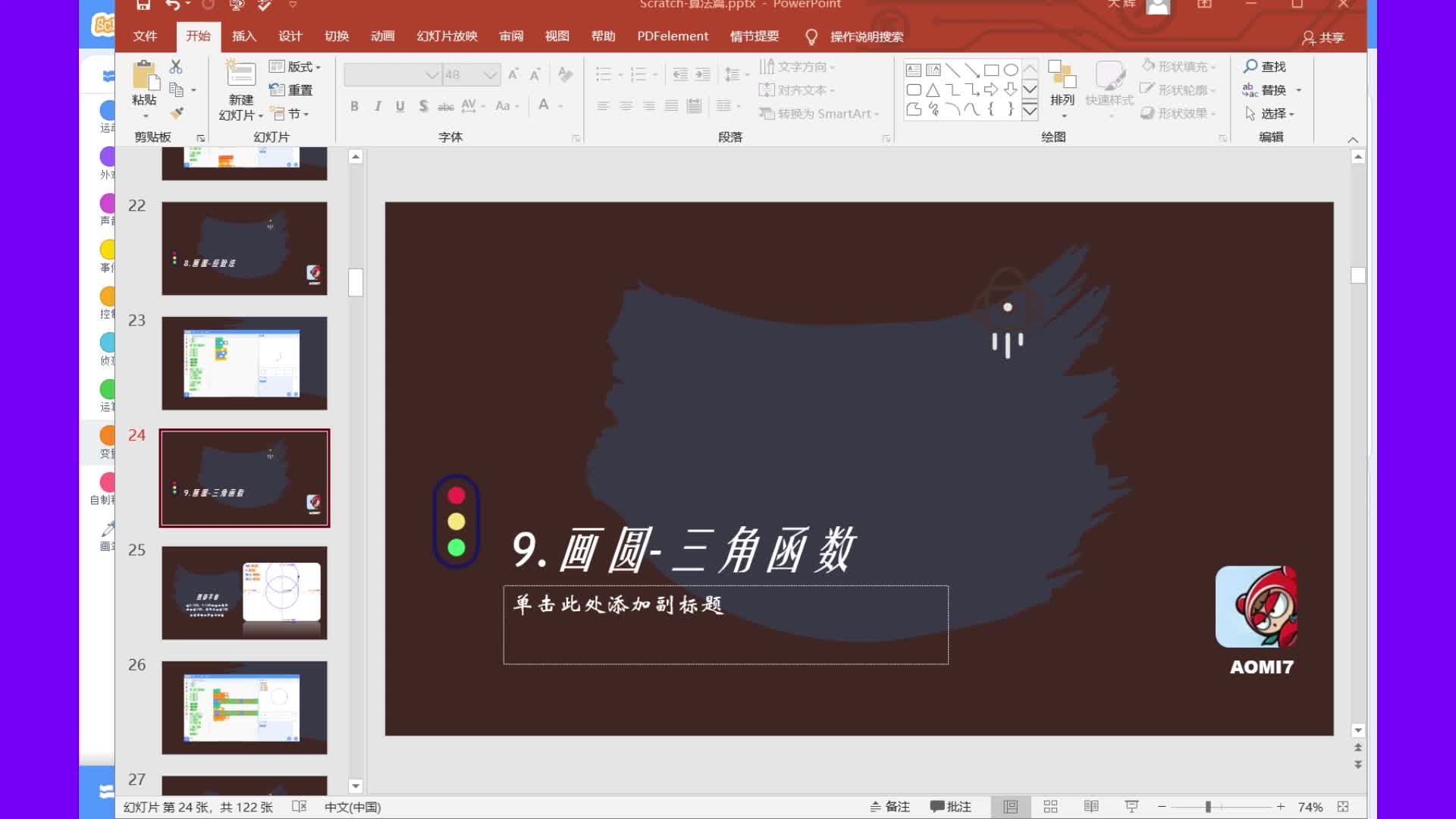Image resolution: width=1456 pixels, height=819 pixels.
Task: Open the Shape Fill (形状填充) dropdown
Action: click(1178, 67)
